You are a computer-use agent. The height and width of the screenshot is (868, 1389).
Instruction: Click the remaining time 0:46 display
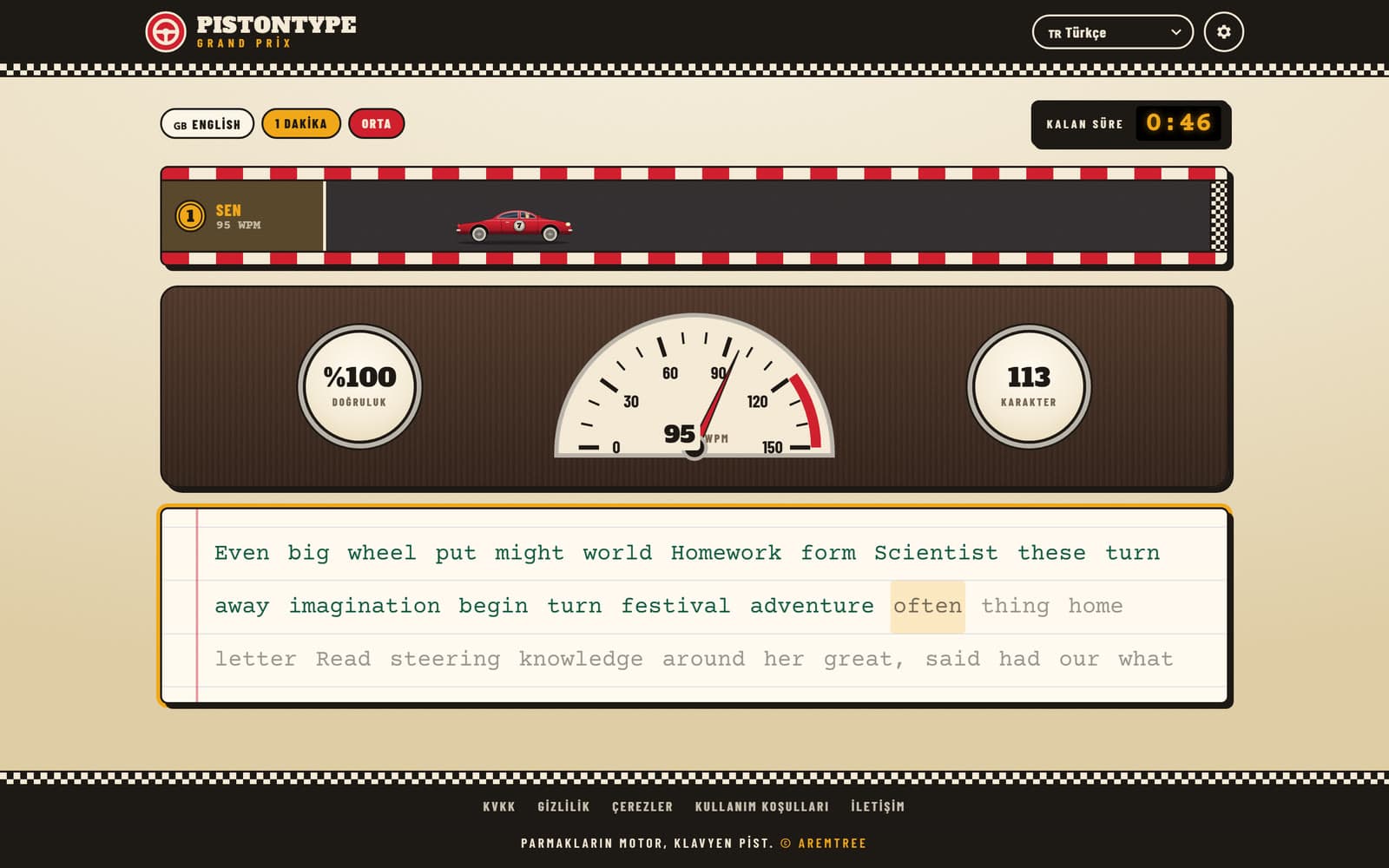(1178, 122)
